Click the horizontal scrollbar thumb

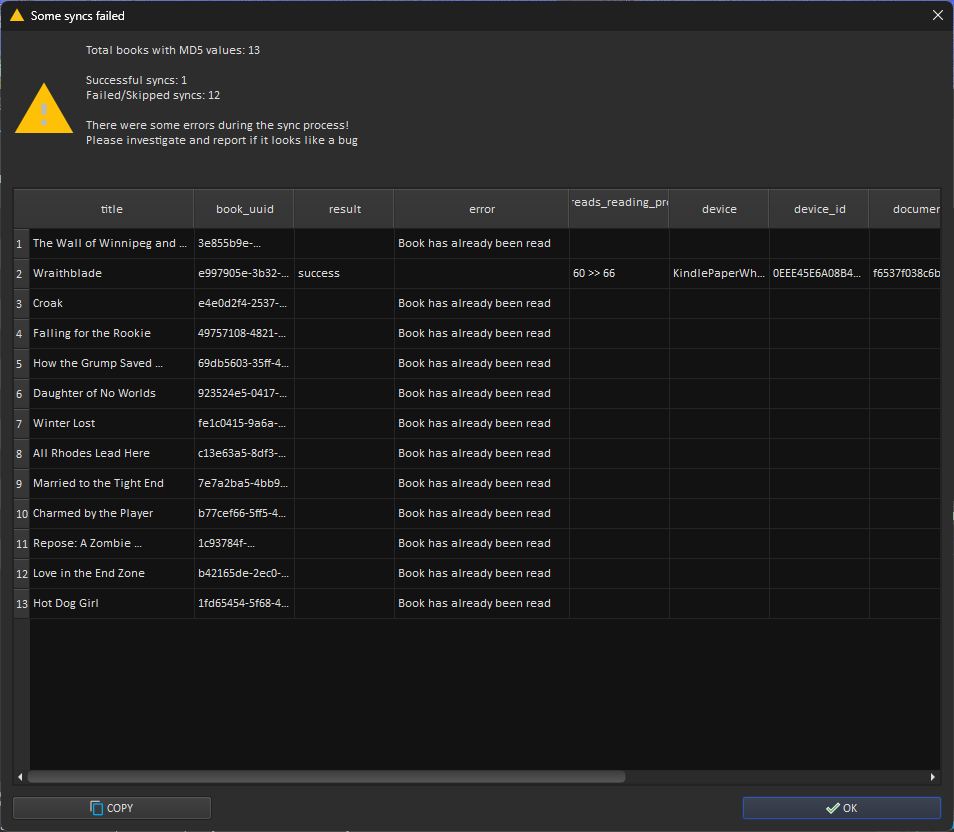pyautogui.click(x=327, y=777)
